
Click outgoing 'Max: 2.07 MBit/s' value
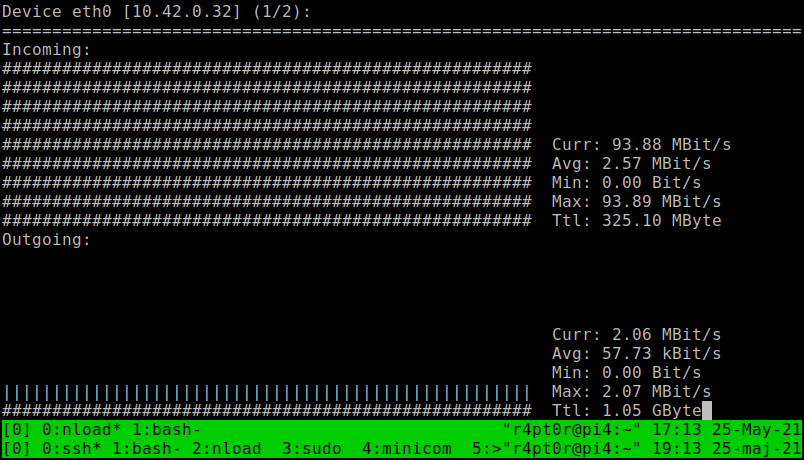click(632, 392)
